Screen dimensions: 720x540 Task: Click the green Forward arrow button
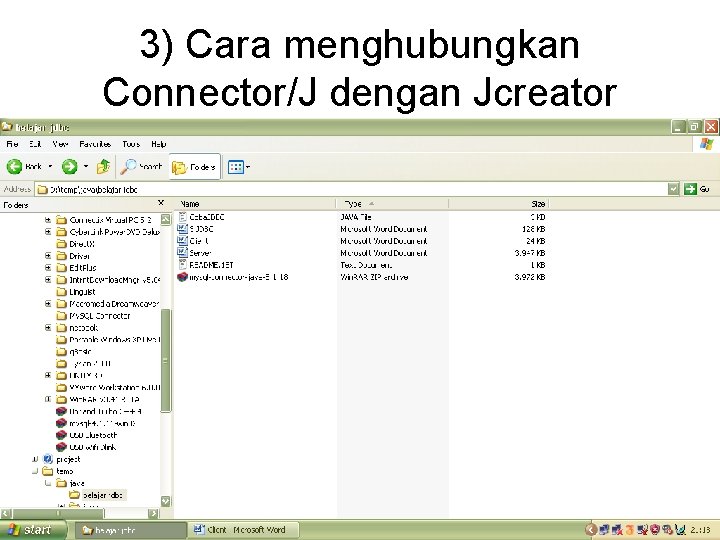69,167
